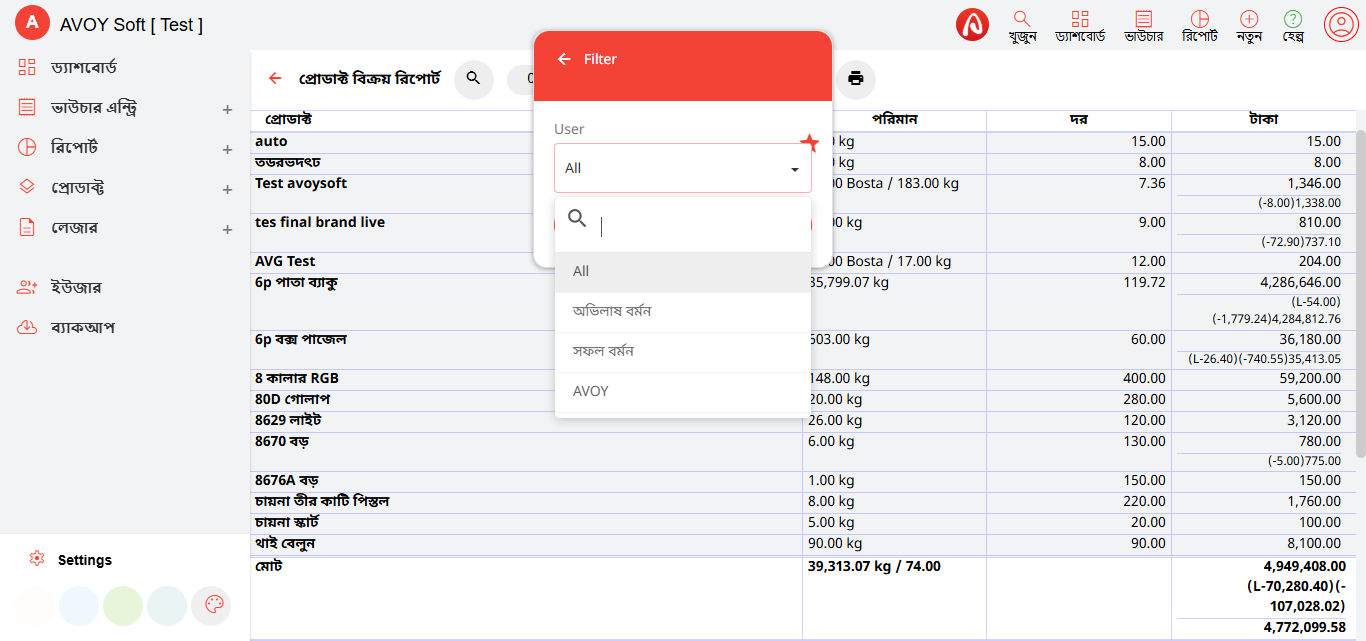Select All option in user list
Image resolution: width=1366 pixels, height=641 pixels.
pyautogui.click(x=683, y=271)
